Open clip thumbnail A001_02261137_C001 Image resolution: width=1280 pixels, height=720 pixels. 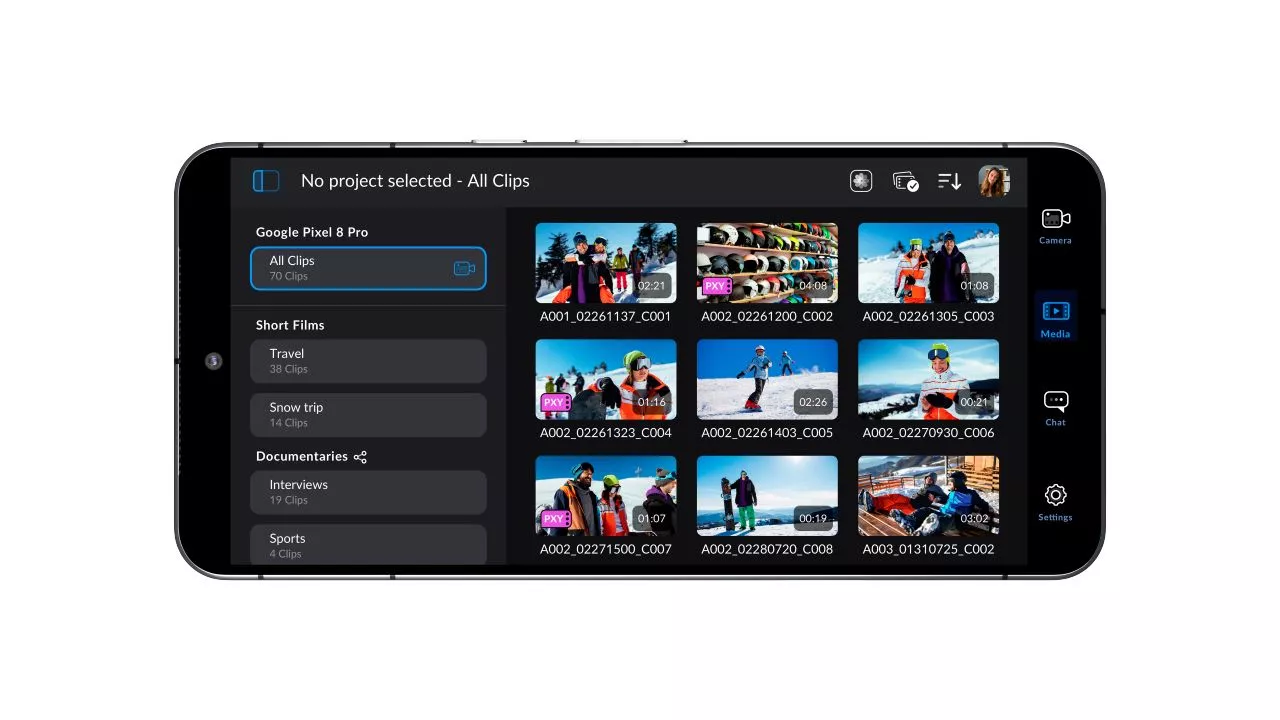[605, 262]
